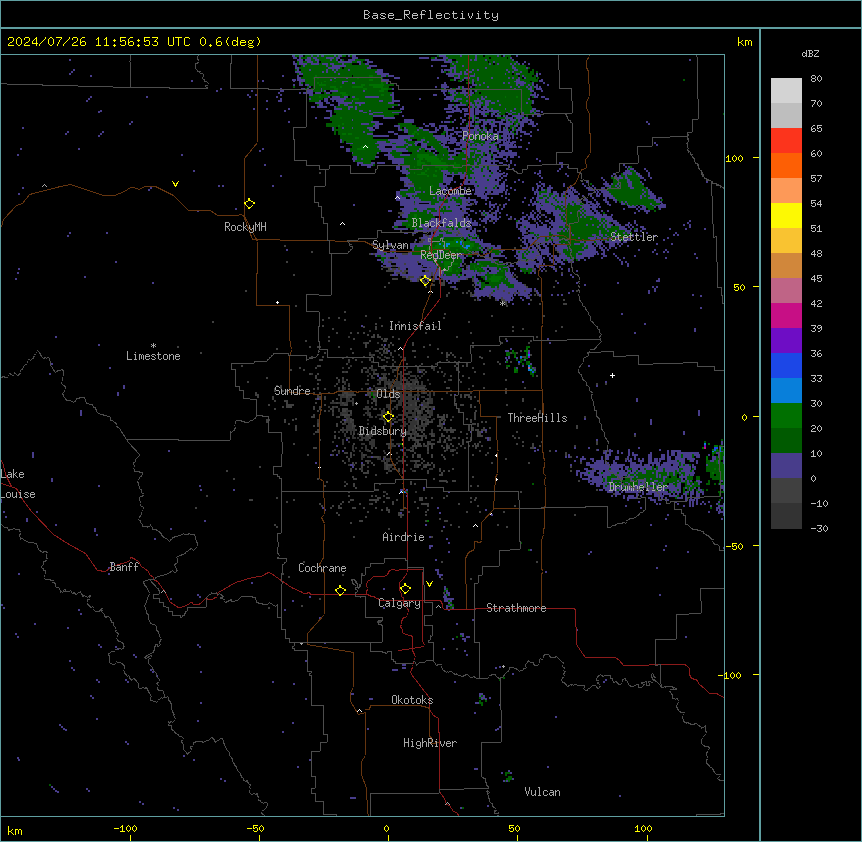Click the Innisfail label
The width and height of the screenshot is (862, 842).
pyautogui.click(x=415, y=326)
